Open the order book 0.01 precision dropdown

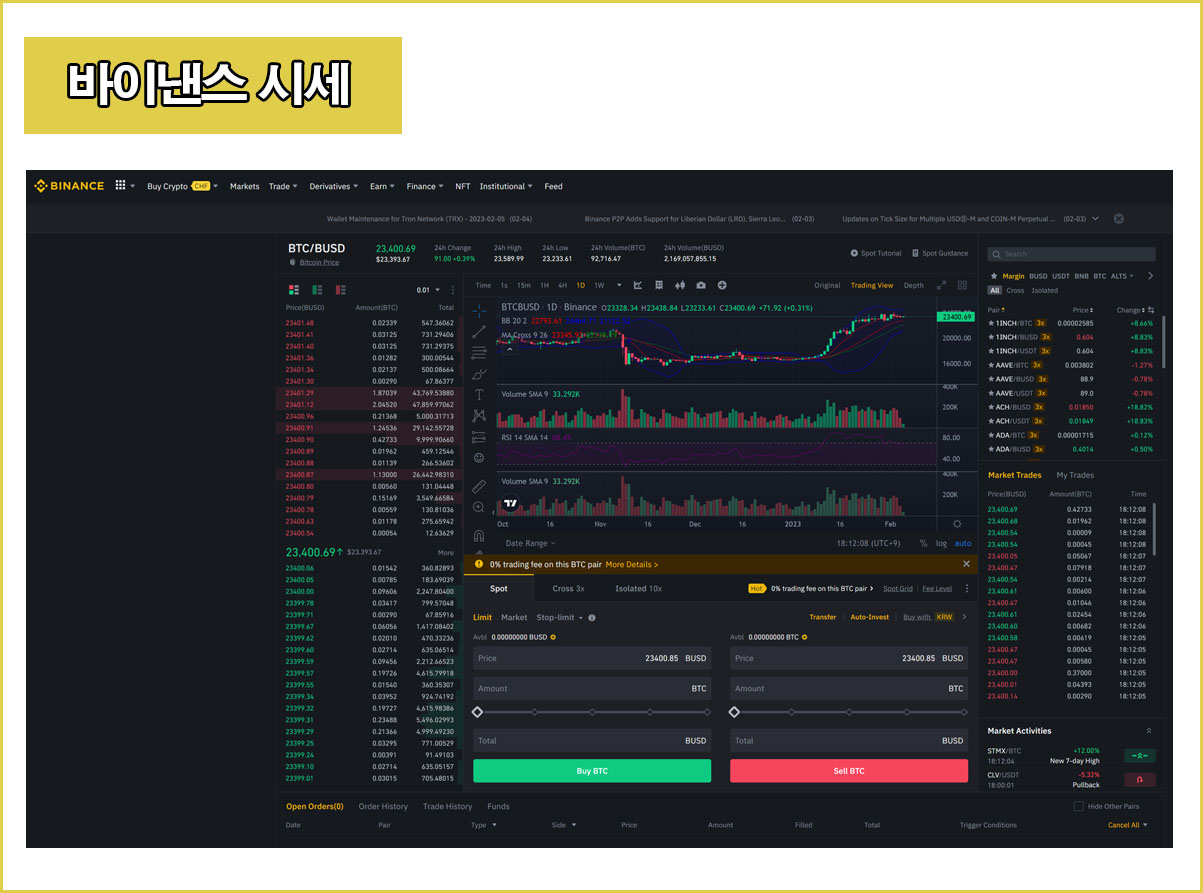(427, 290)
